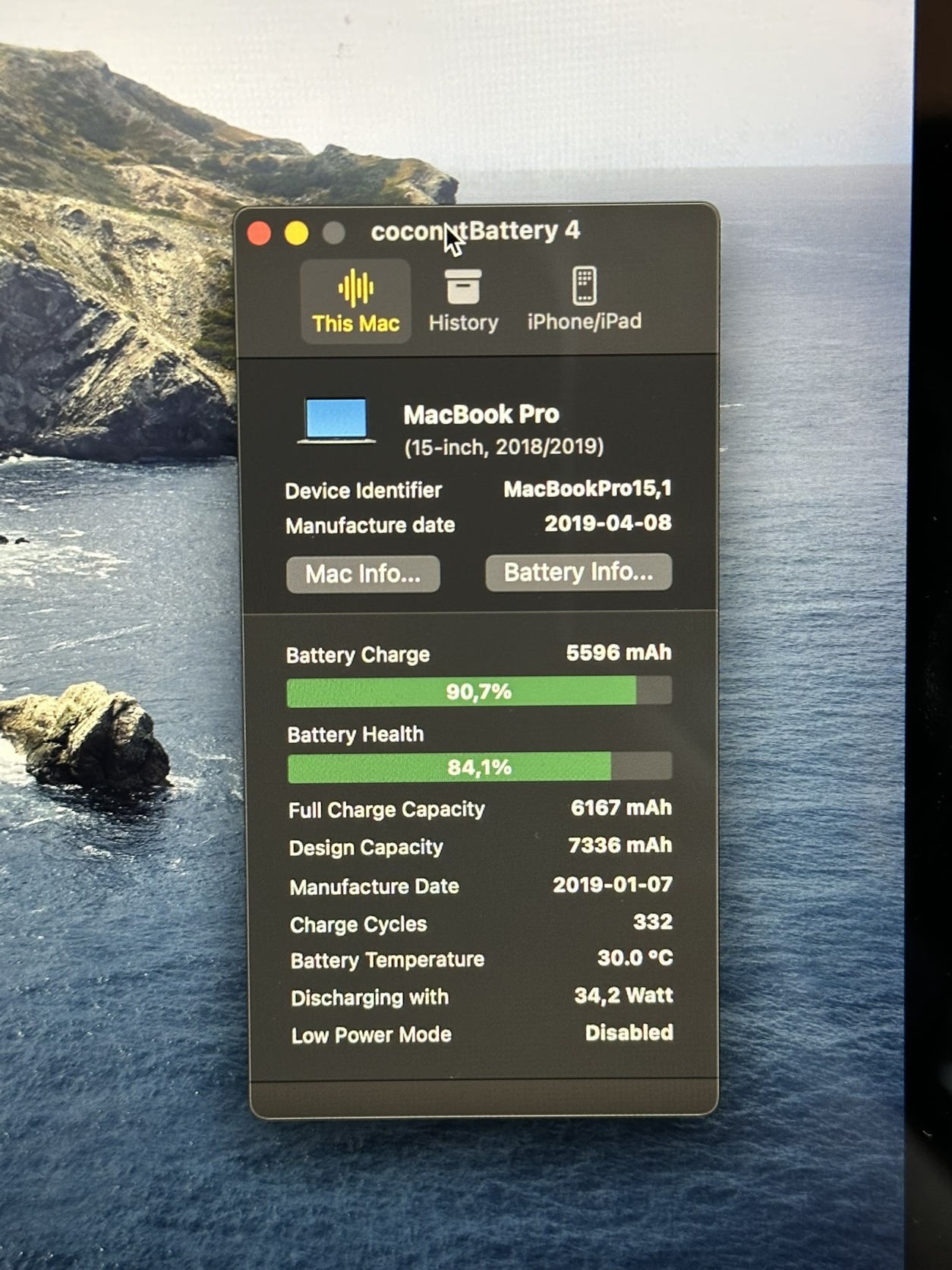Select the 5596 mAh charge value
This screenshot has height=1270, width=952.
tap(619, 653)
